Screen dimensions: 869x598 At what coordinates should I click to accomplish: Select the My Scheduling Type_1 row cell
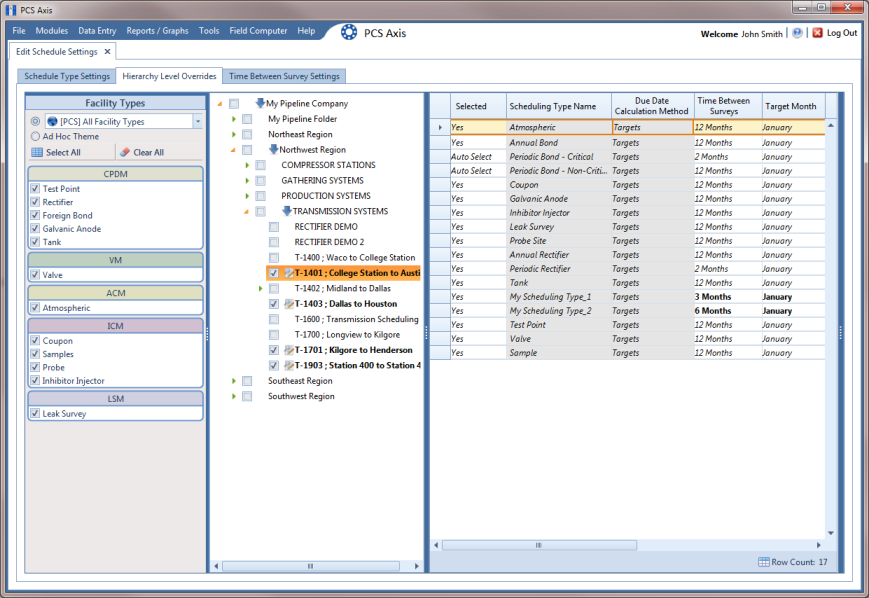(x=558, y=297)
